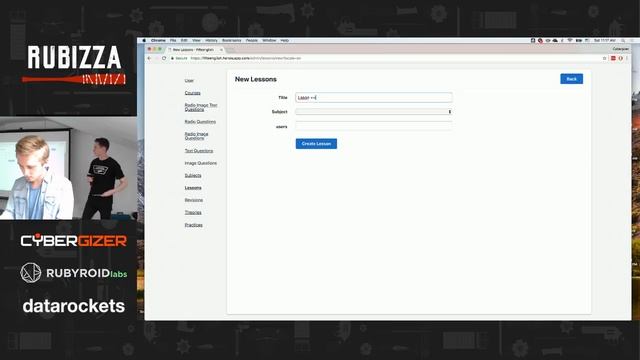Open the User sidebar link
640x360 pixels.
click(189, 80)
